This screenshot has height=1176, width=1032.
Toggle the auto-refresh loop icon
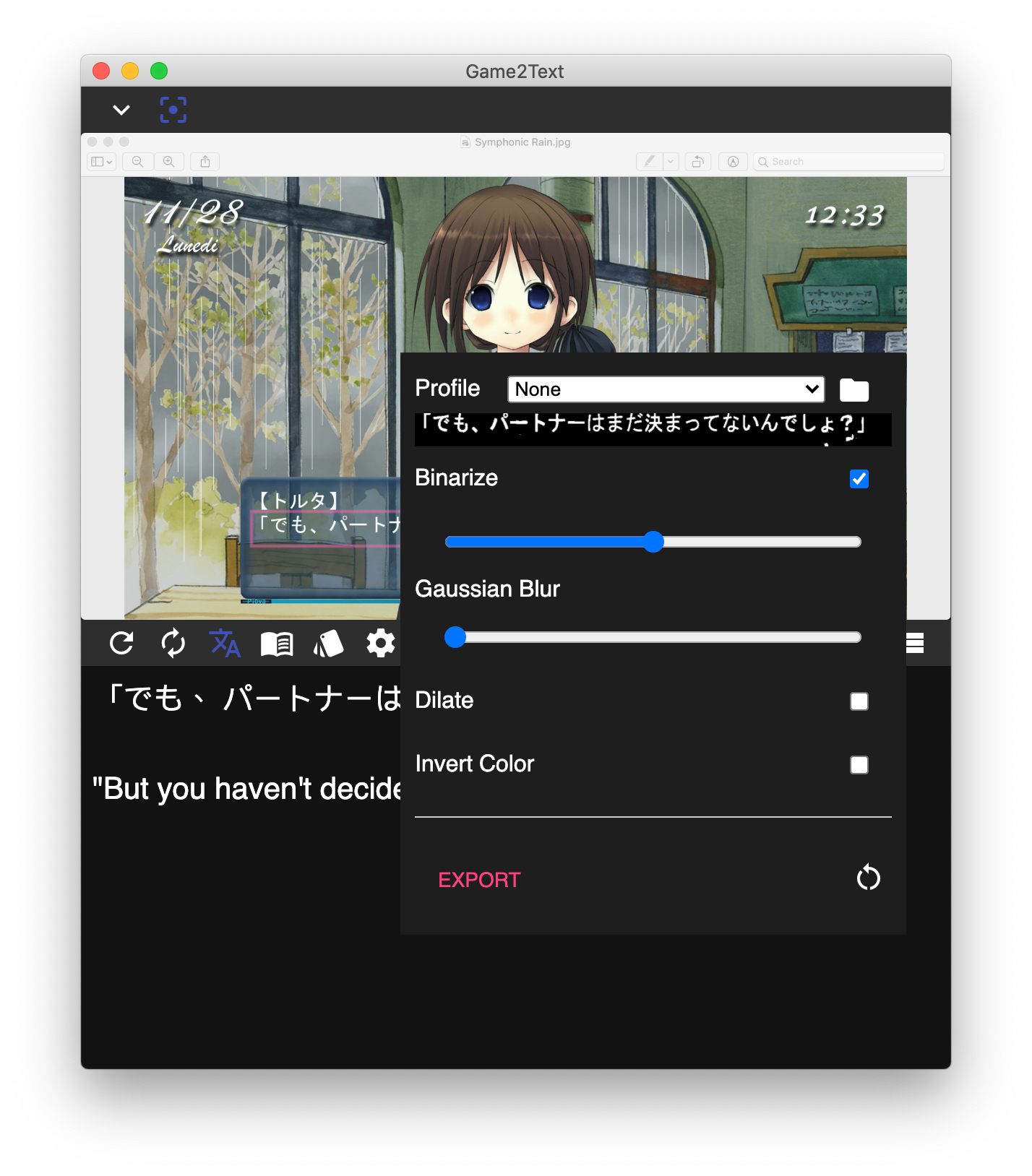click(173, 643)
